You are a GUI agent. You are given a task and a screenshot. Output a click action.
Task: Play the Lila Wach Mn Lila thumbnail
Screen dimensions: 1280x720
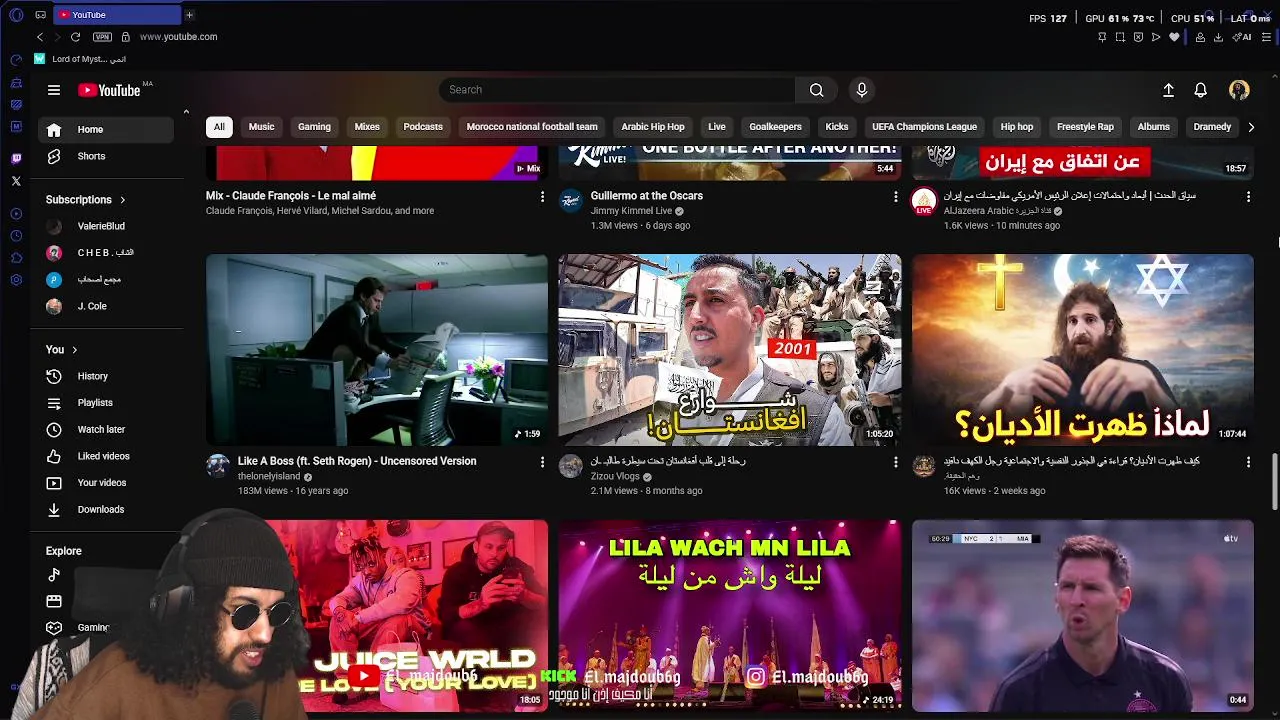730,615
